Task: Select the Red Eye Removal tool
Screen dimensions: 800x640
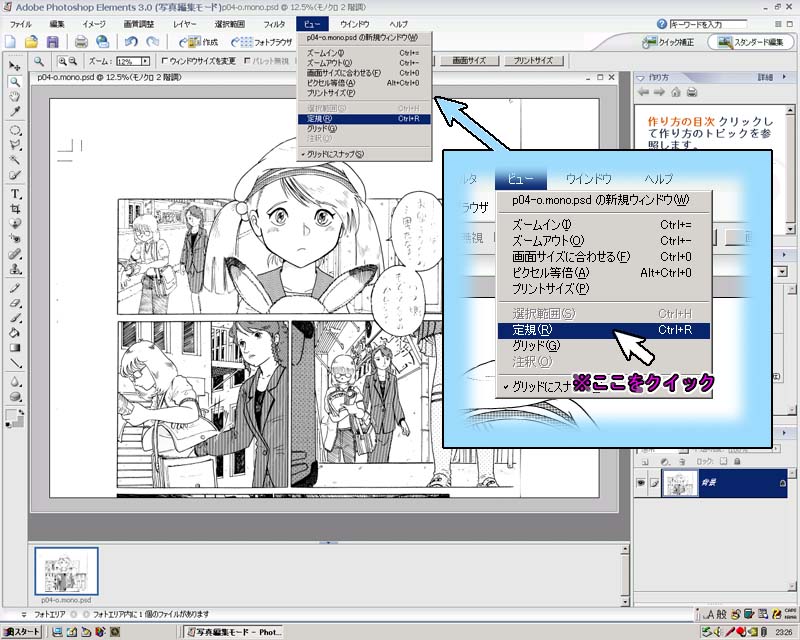Action: (x=15, y=238)
